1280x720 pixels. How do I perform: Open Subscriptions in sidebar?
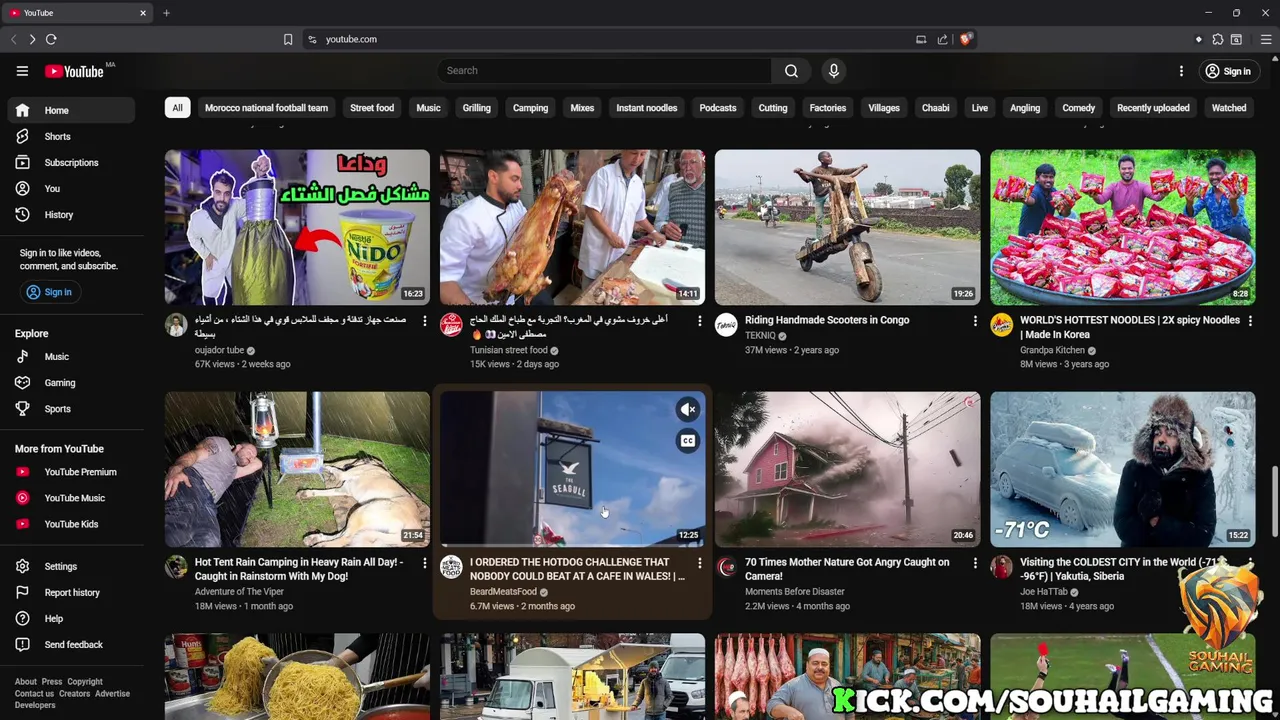coord(70,162)
